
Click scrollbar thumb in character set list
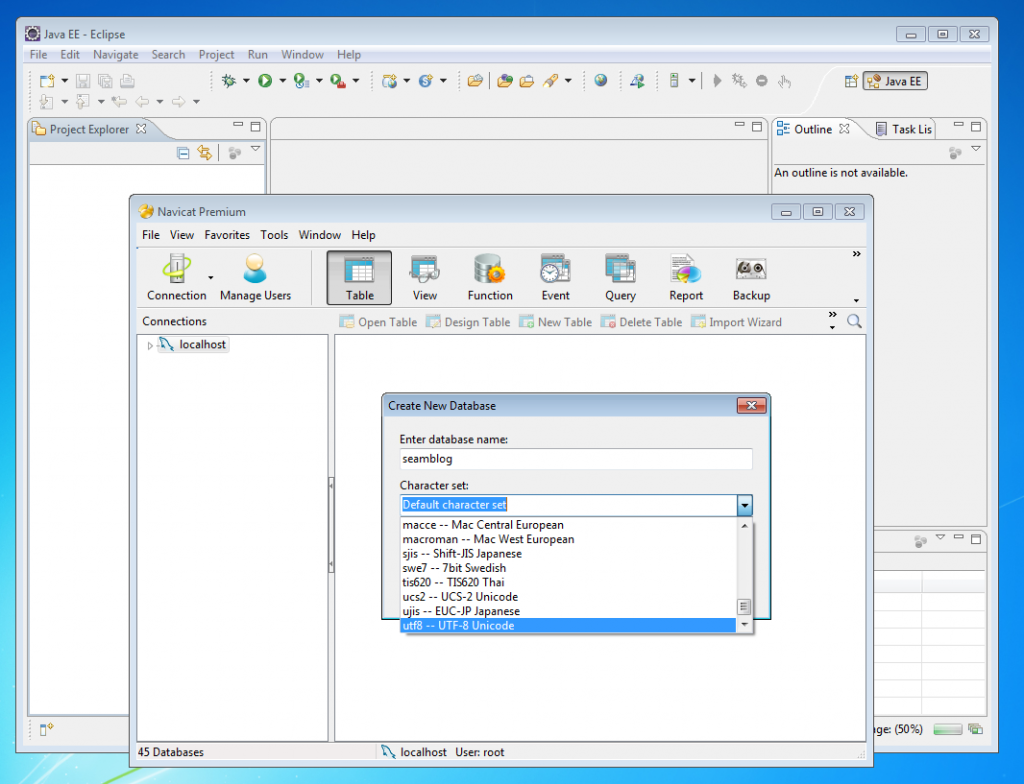coord(744,607)
